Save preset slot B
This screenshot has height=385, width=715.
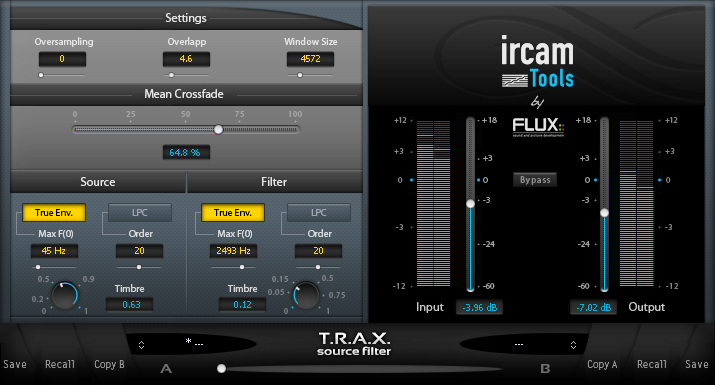[x=697, y=364]
